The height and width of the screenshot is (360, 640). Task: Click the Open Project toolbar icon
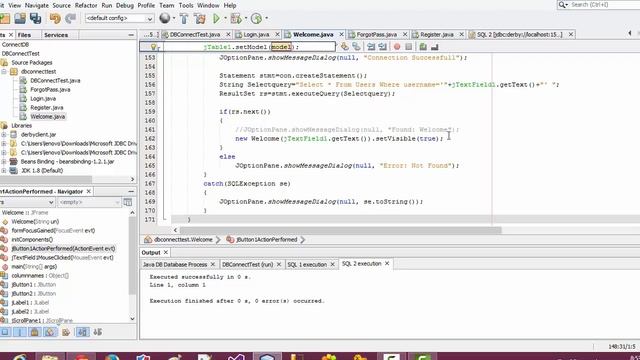tap(20, 18)
